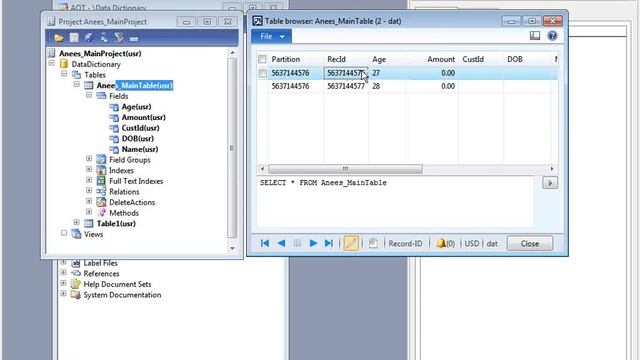Jump to last record in Table browser
Viewport: 640px width, 360px height.
tap(329, 243)
